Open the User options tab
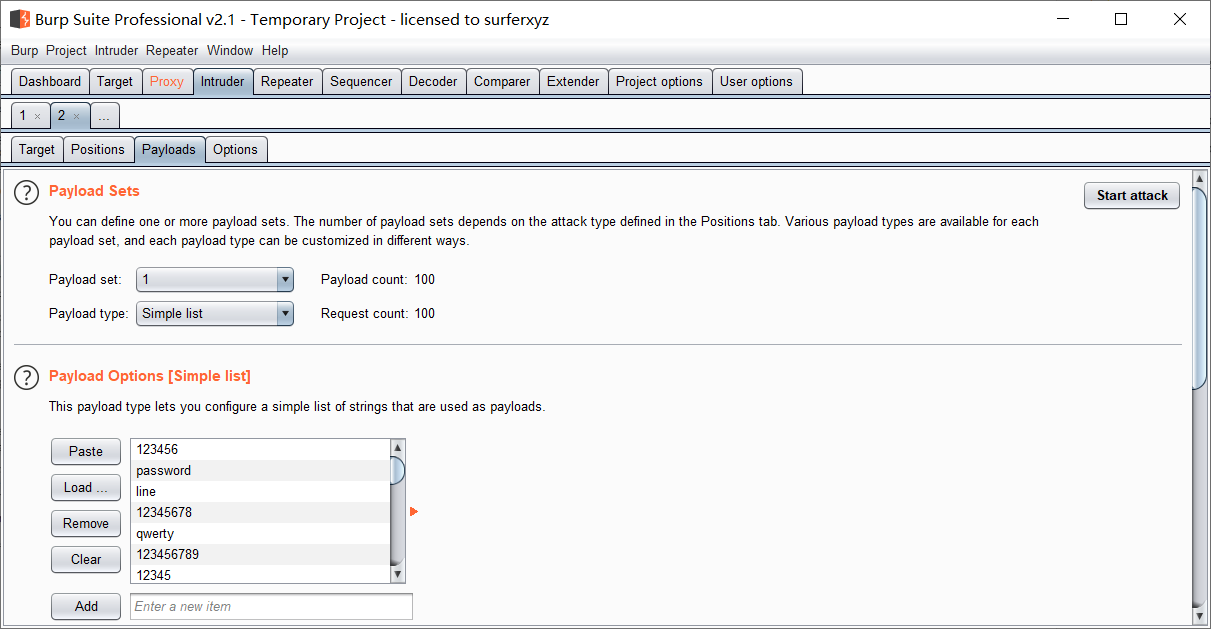The height and width of the screenshot is (629, 1211). tap(756, 82)
